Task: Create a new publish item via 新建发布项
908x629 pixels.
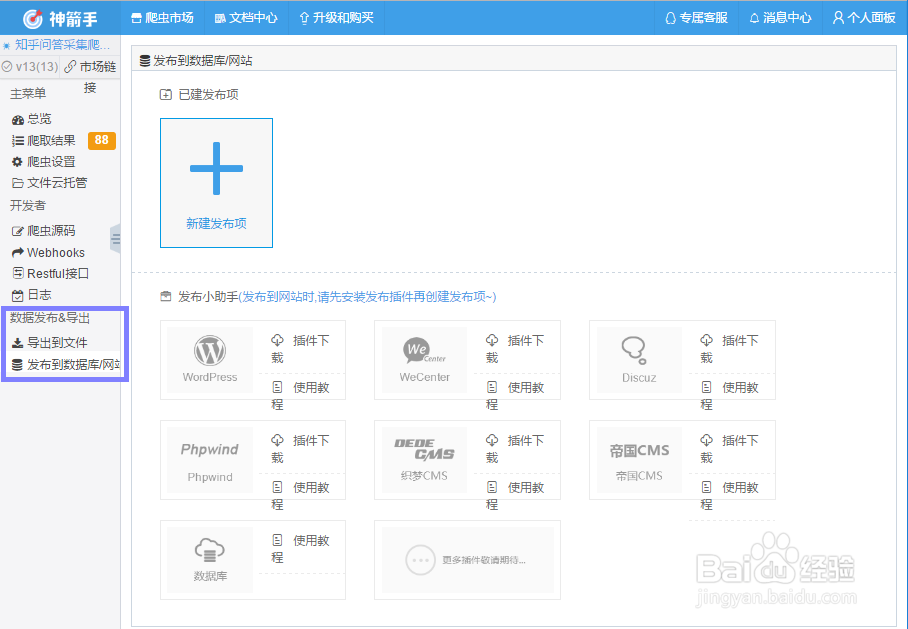Action: [x=216, y=182]
